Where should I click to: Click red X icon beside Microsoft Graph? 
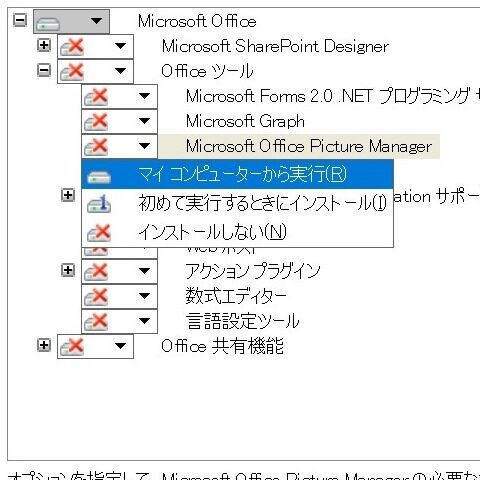(96, 122)
